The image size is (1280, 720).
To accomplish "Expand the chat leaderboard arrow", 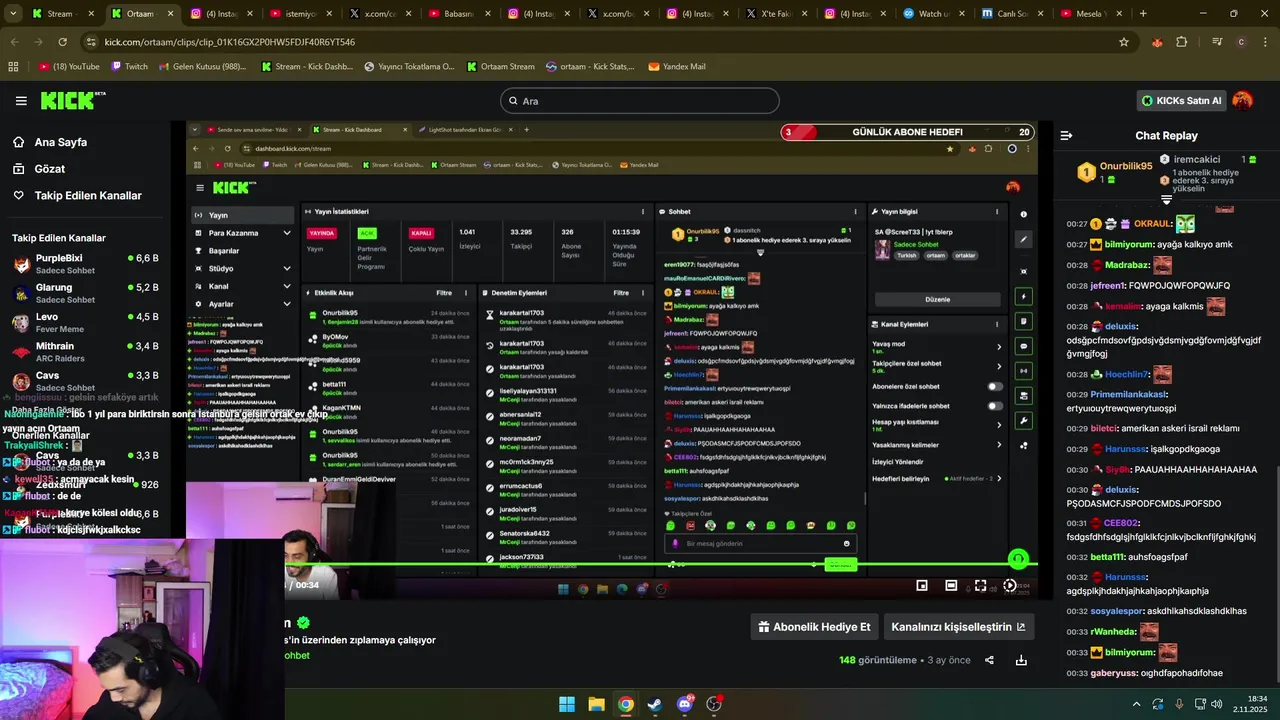I will 1166,199.
